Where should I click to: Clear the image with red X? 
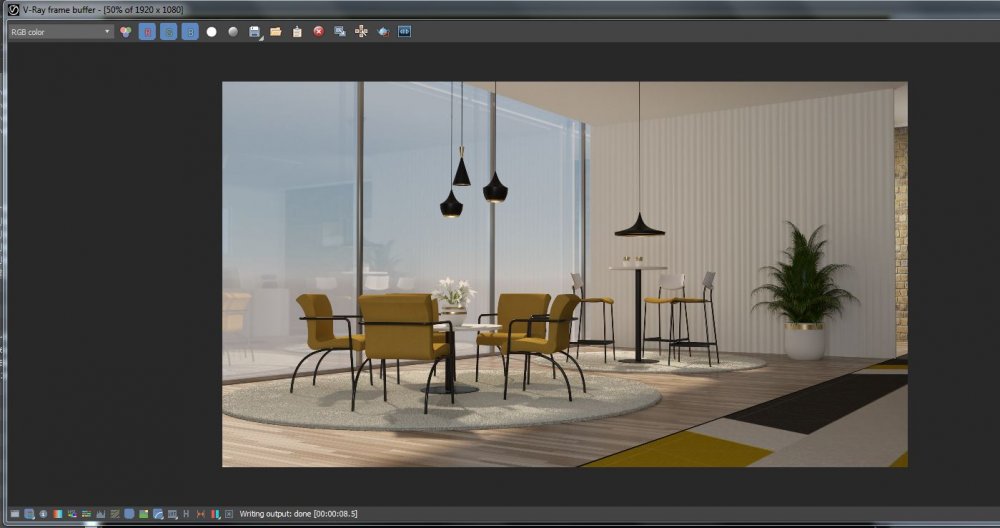tap(318, 32)
